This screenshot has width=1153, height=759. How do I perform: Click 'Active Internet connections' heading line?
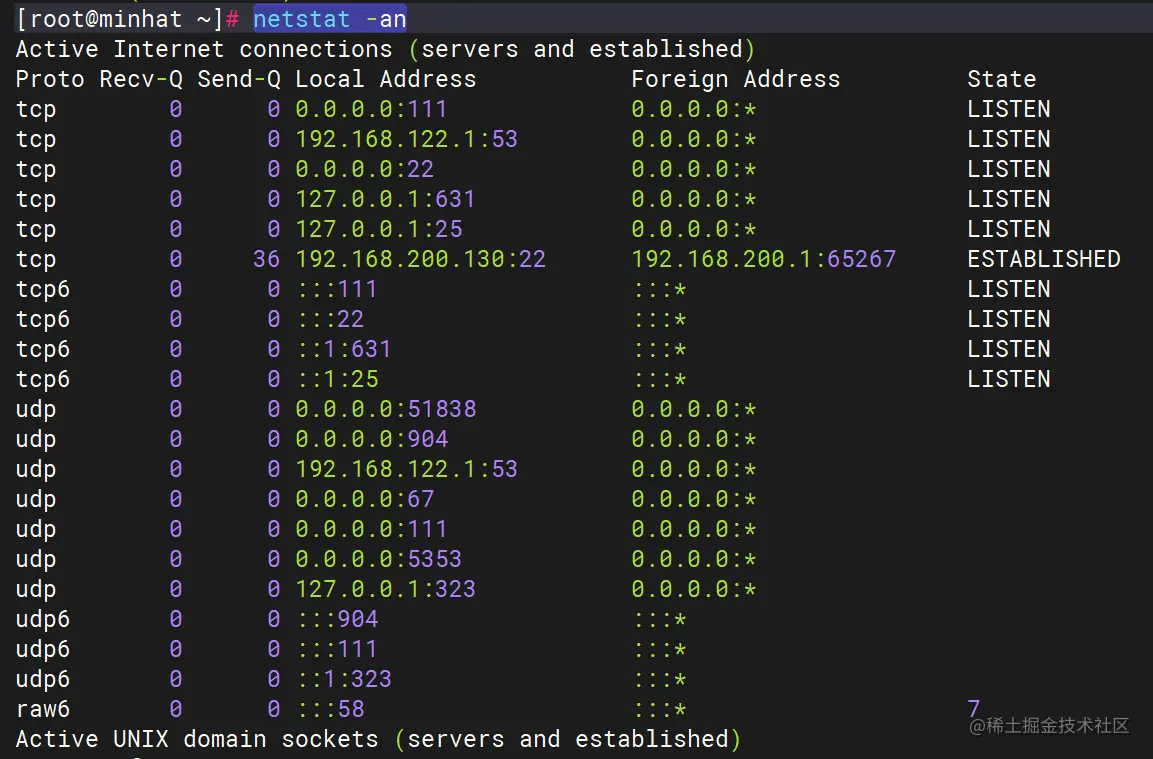click(385, 49)
